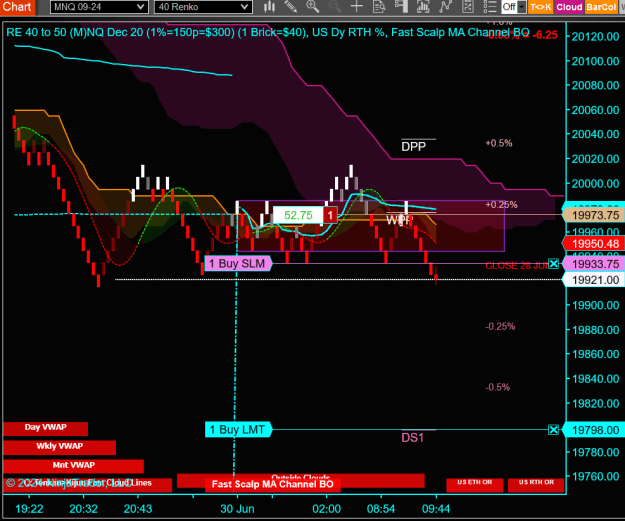Viewport: 625px width, 521px height.
Task: Open the data box icon
Action: coord(379,7)
